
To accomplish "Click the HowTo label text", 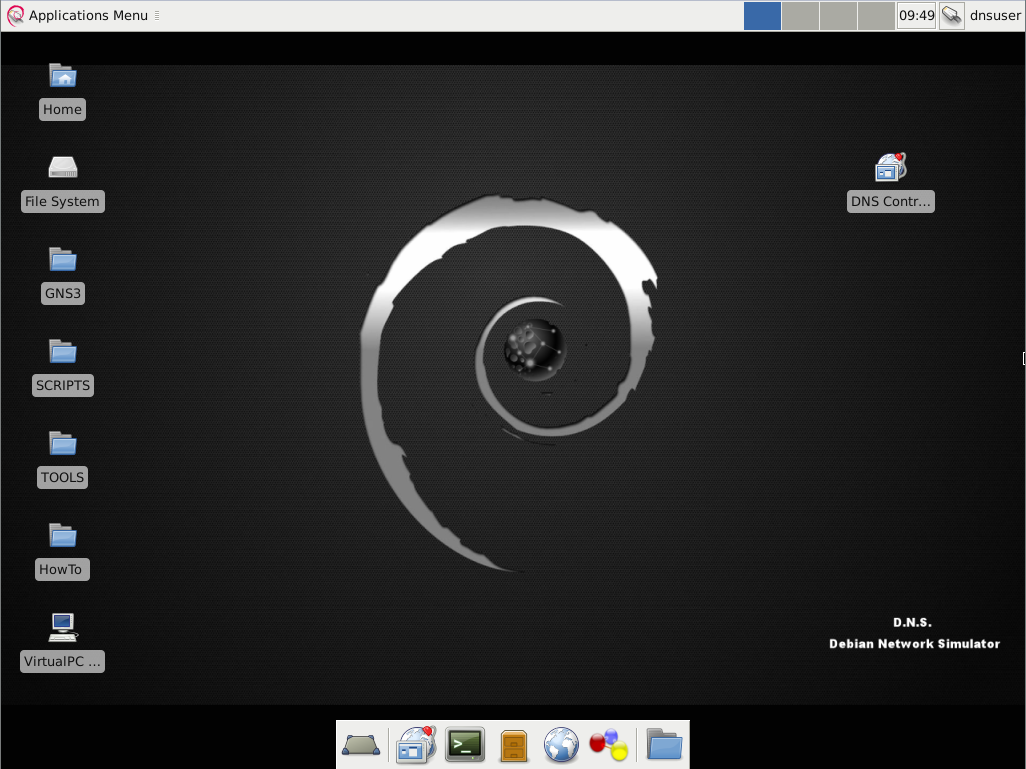I will point(61,569).
